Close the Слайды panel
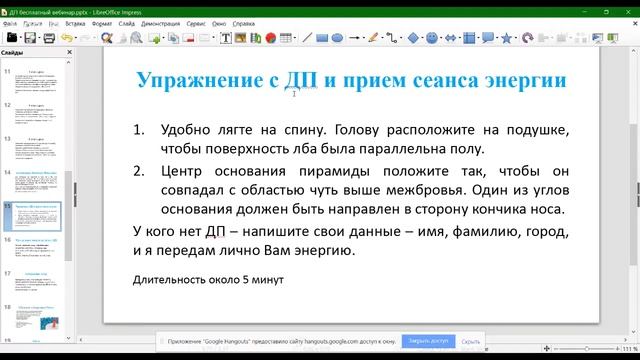Image resolution: width=640 pixels, height=360 pixels. pyautogui.click(x=69, y=52)
